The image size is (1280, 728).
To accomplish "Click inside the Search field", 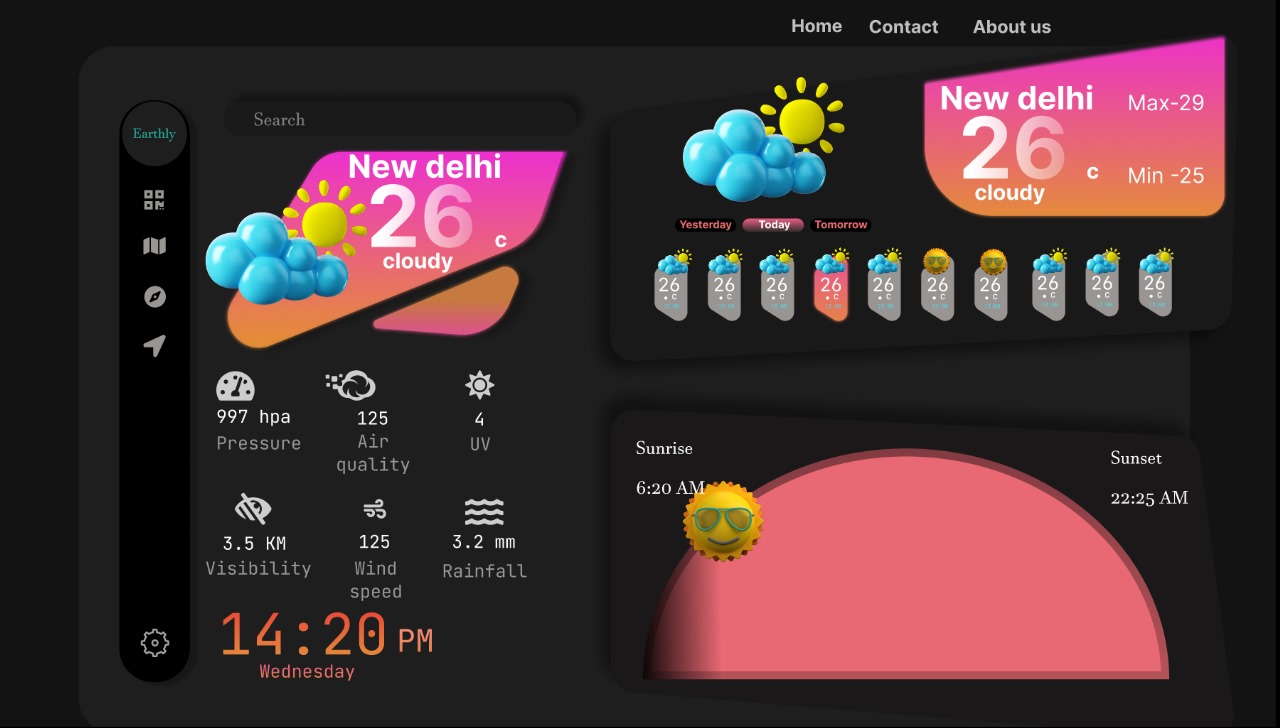I will tap(400, 118).
